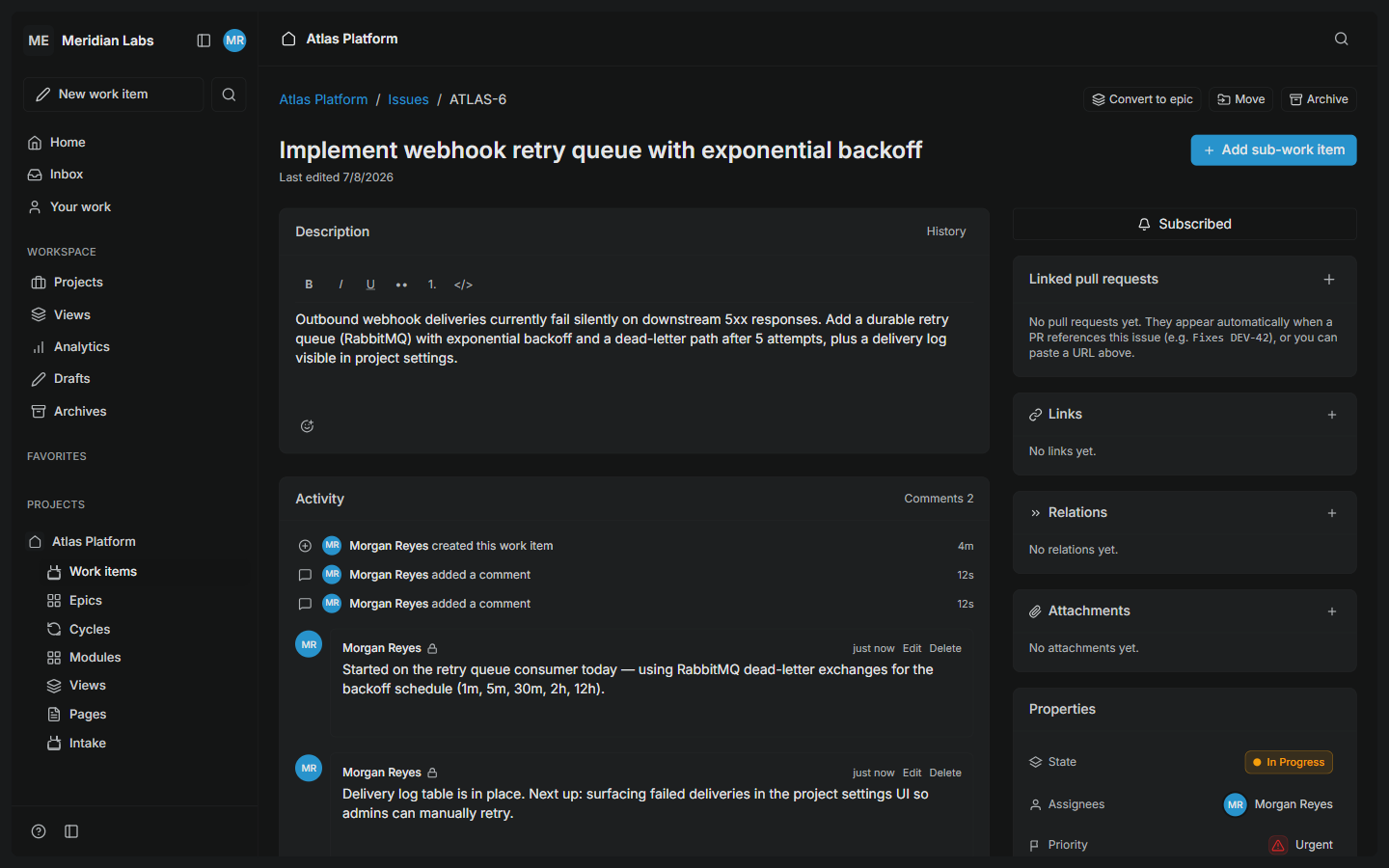Add a new link with the plus icon
Image resolution: width=1389 pixels, height=868 pixels.
click(1332, 415)
